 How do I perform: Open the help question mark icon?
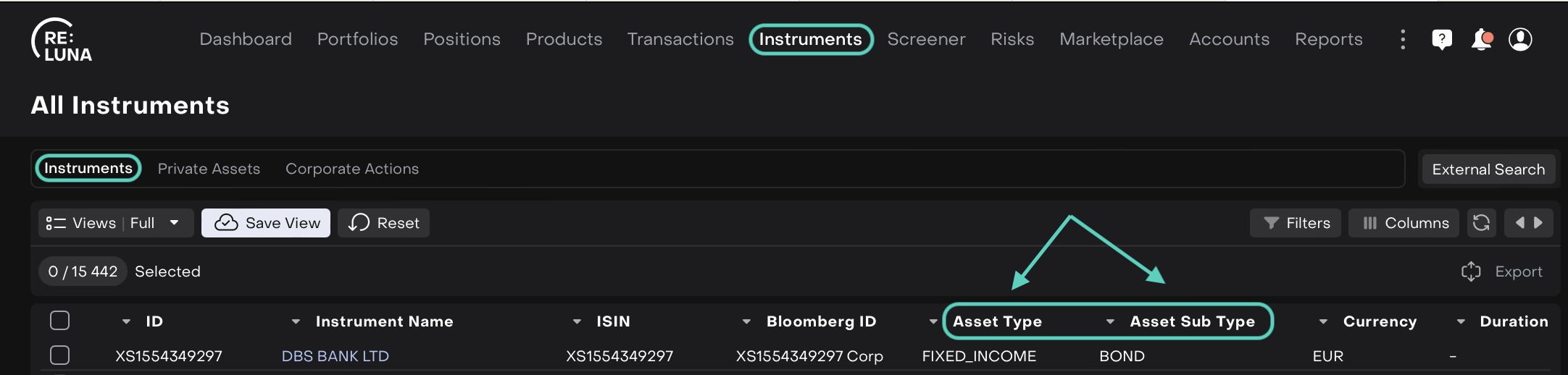(1442, 39)
